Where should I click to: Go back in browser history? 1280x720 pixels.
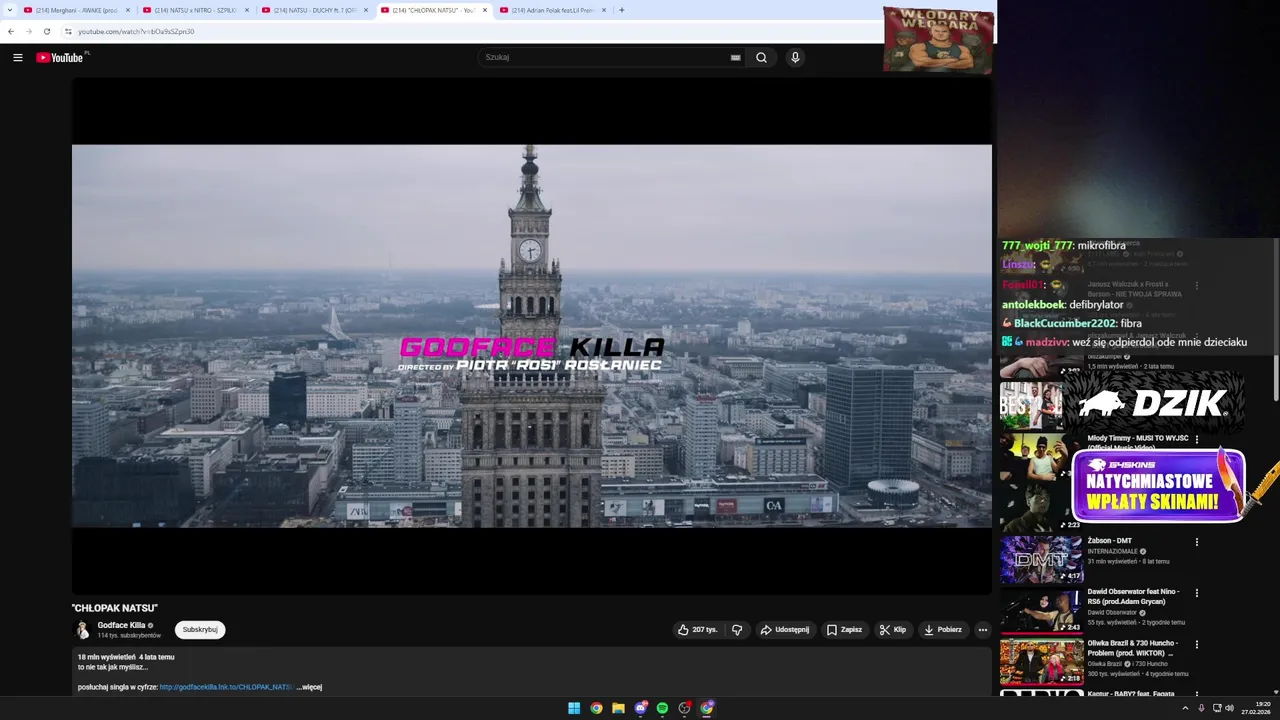pyautogui.click(x=11, y=31)
